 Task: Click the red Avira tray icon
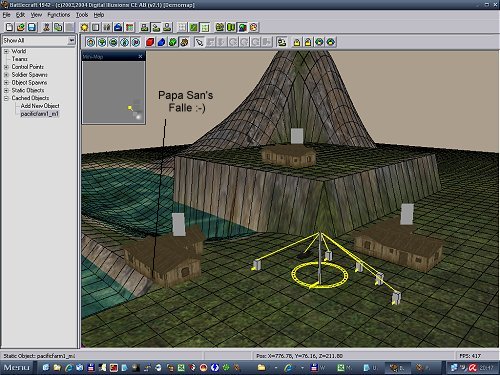tap(472, 367)
